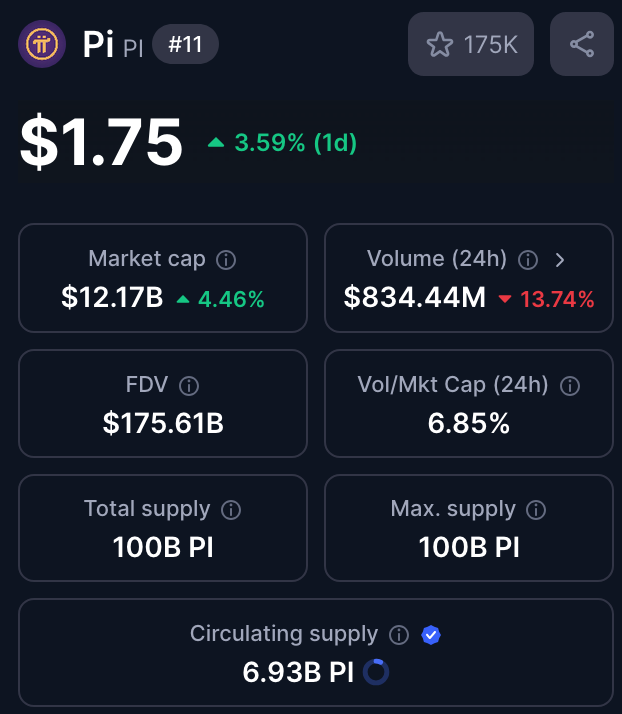Expand Volume (24h) details chevron
This screenshot has width=622, height=714.
560,260
